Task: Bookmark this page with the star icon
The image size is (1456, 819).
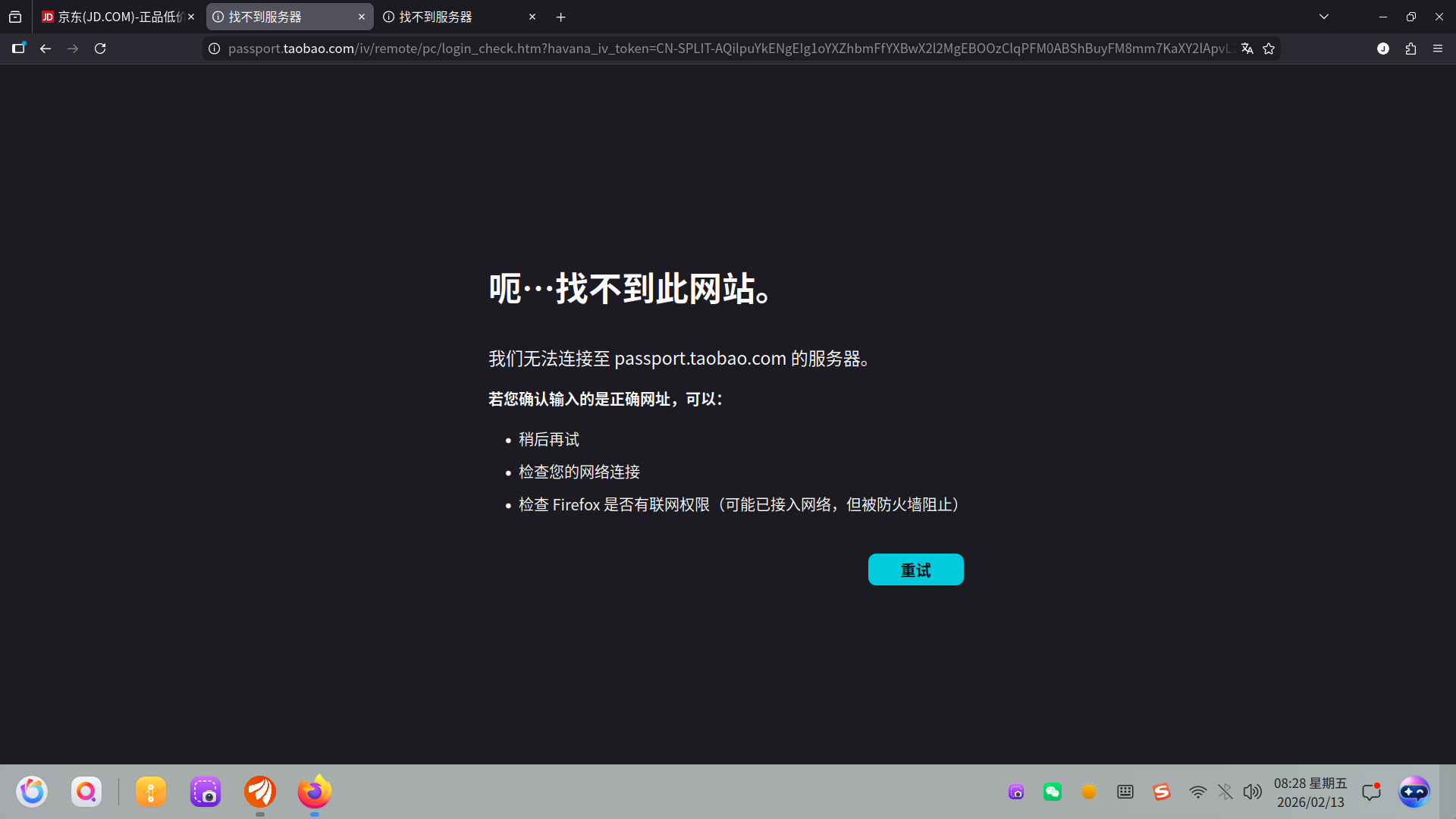Action: tap(1269, 49)
